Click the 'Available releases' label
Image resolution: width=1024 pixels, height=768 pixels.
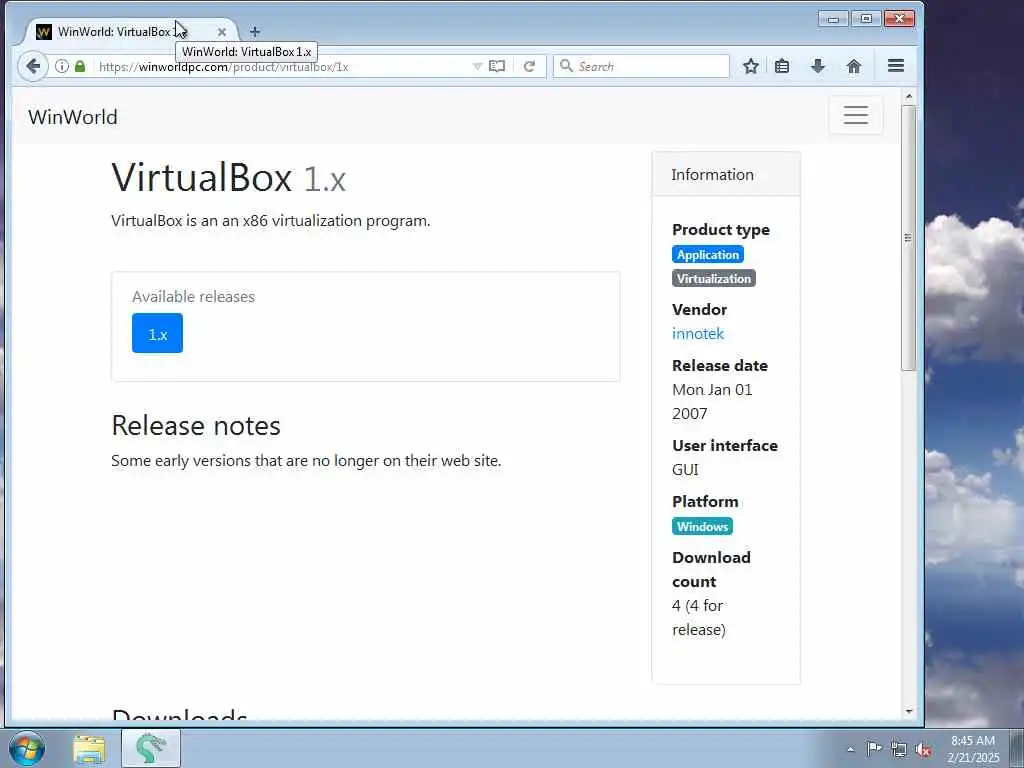pos(193,296)
